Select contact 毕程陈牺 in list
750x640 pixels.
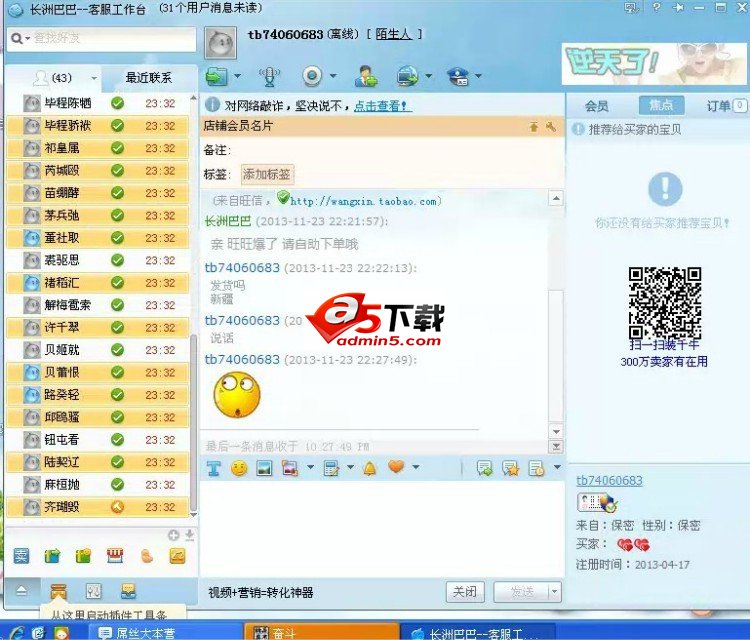click(x=98, y=103)
